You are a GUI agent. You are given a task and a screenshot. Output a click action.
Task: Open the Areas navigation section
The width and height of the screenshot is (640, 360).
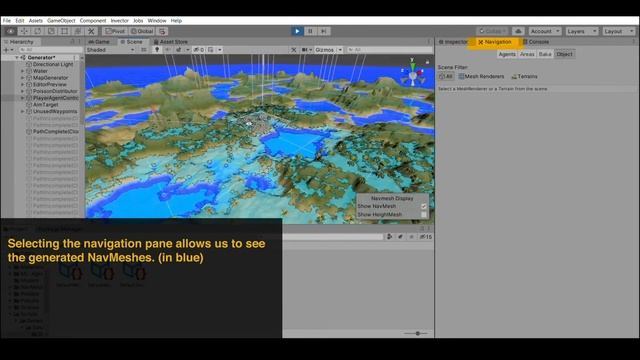(x=527, y=54)
